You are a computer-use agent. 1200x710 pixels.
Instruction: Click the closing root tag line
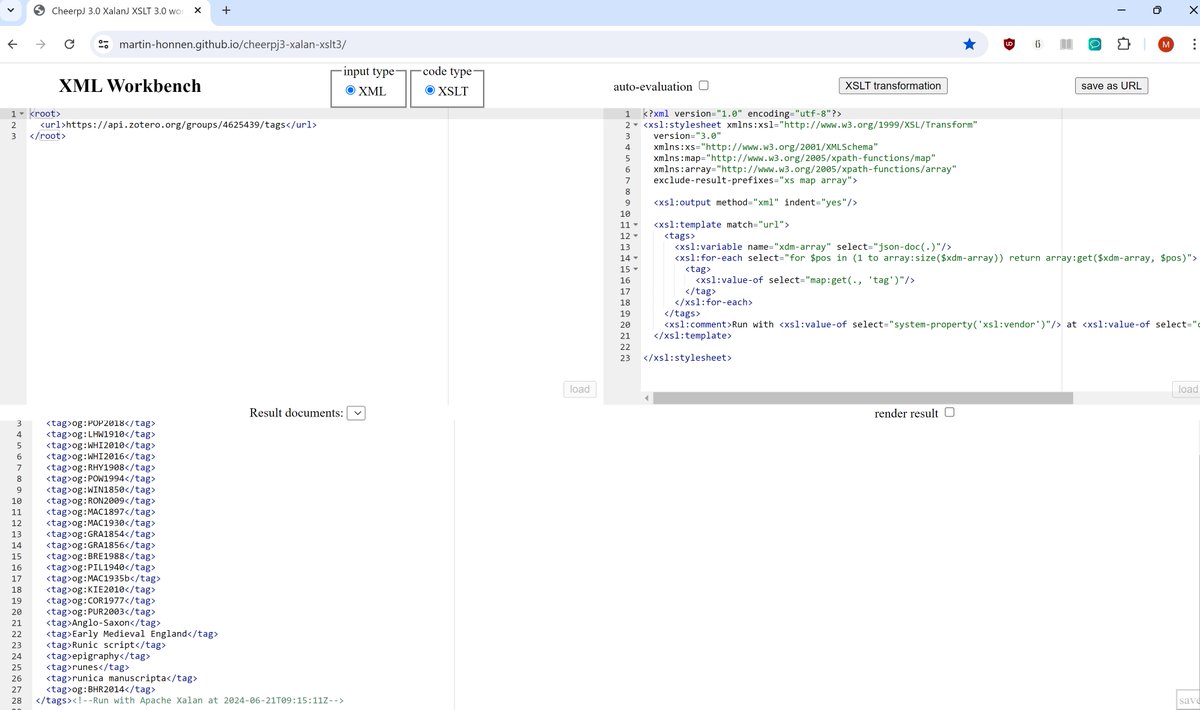(48, 136)
